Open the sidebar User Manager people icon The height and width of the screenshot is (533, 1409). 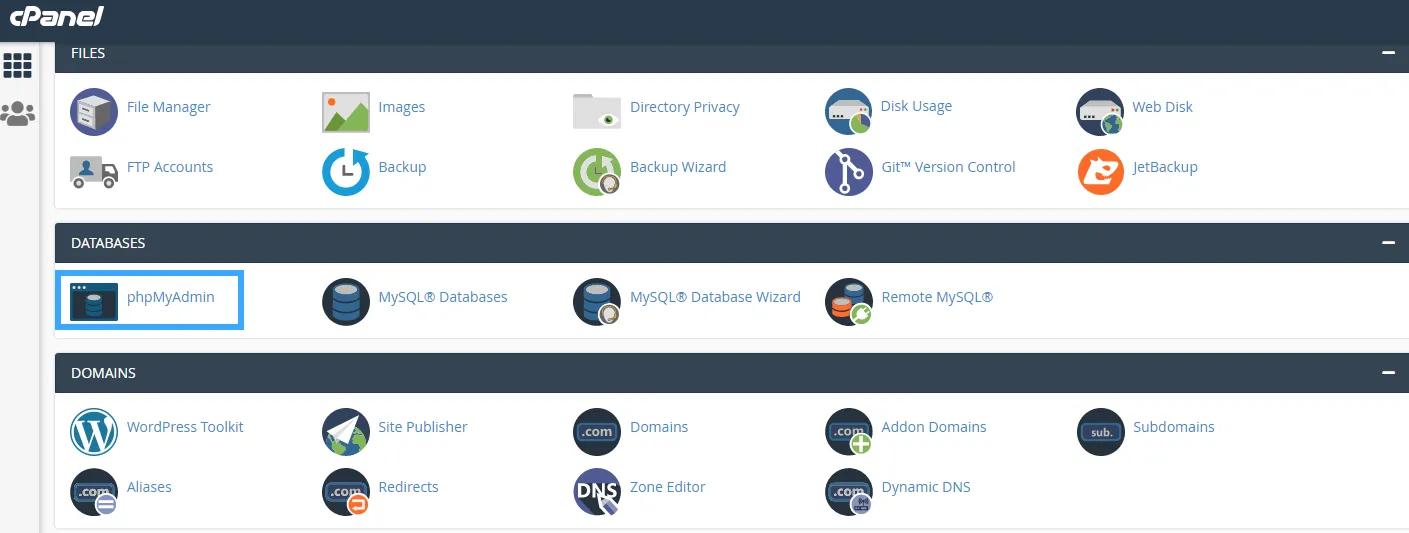18,113
